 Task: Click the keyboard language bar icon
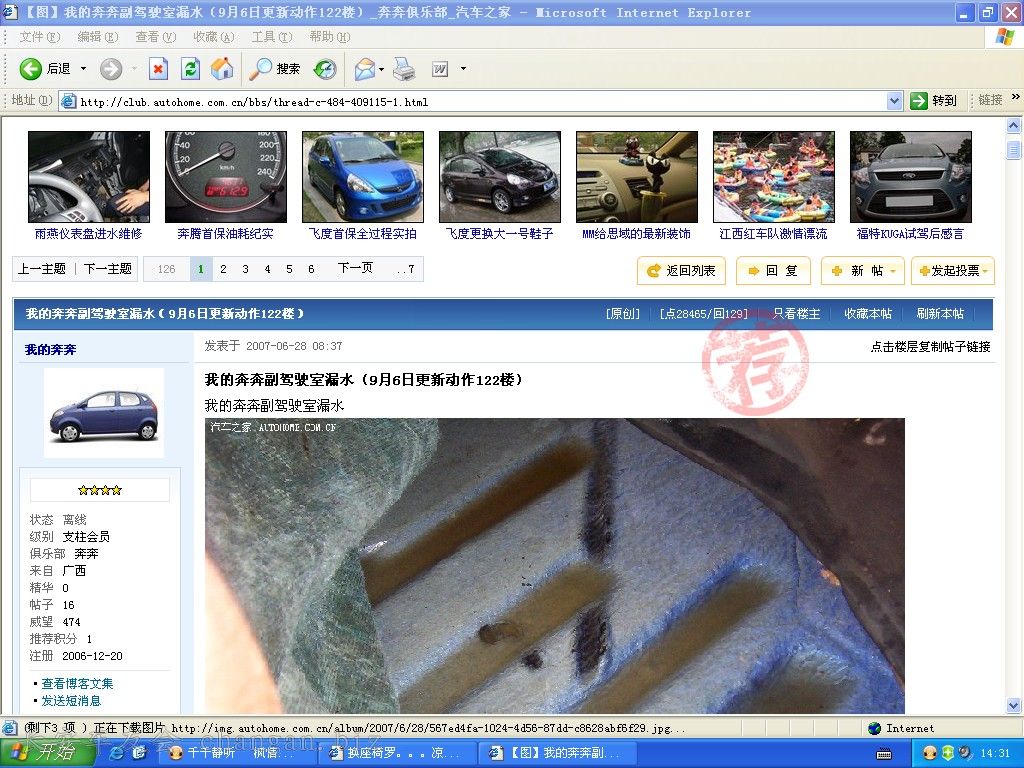pos(884,754)
